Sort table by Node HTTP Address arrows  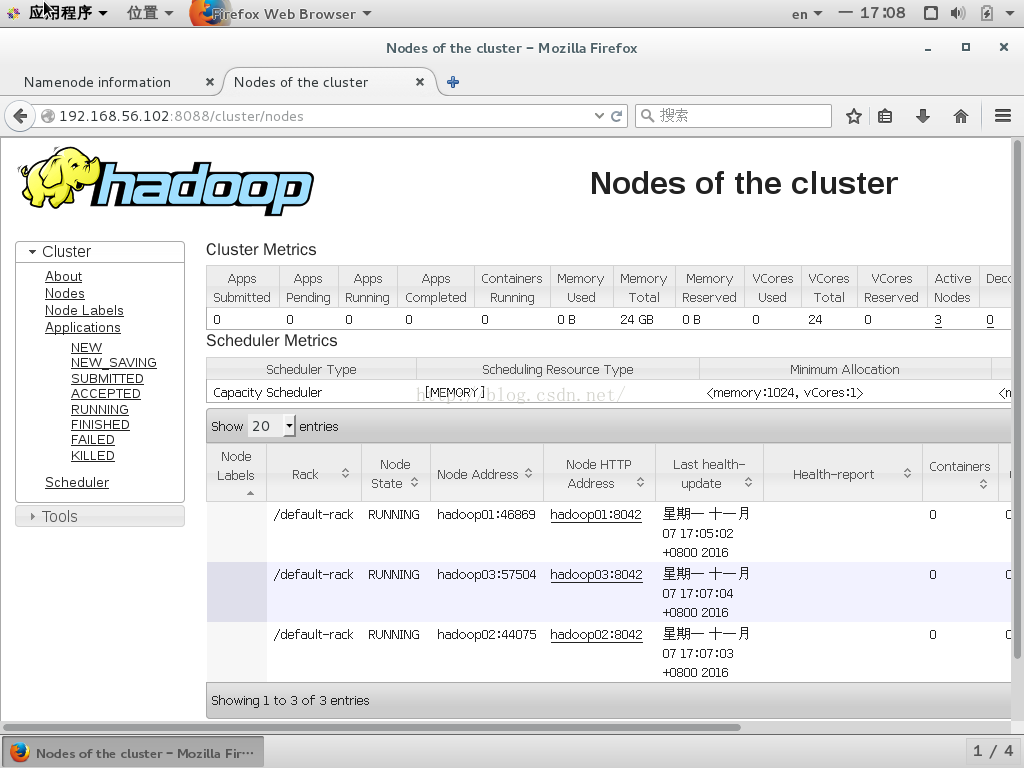coord(640,483)
